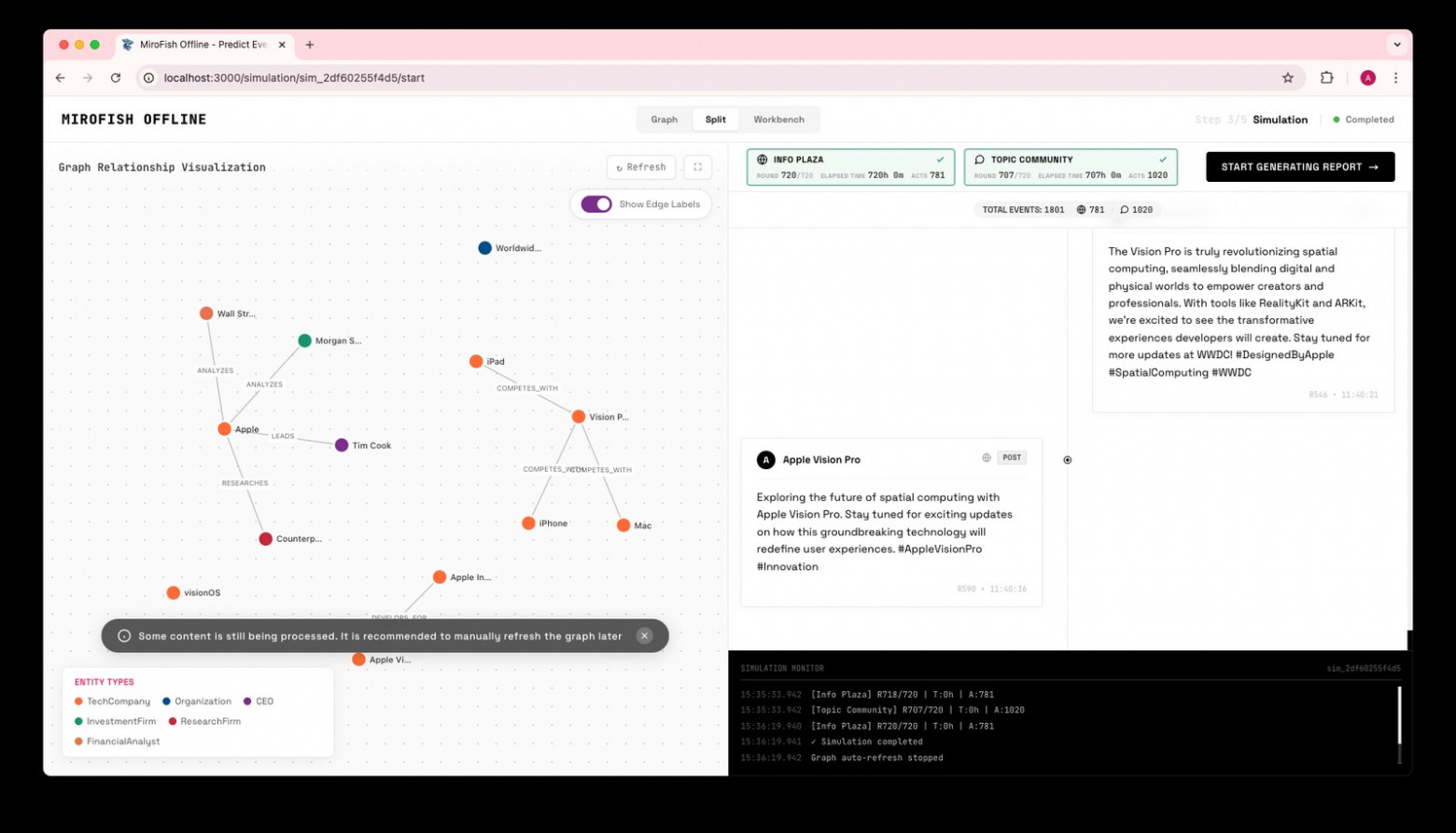Select the MiroFish Offline browser tab
The height and width of the screenshot is (833, 1456).
coord(205,45)
